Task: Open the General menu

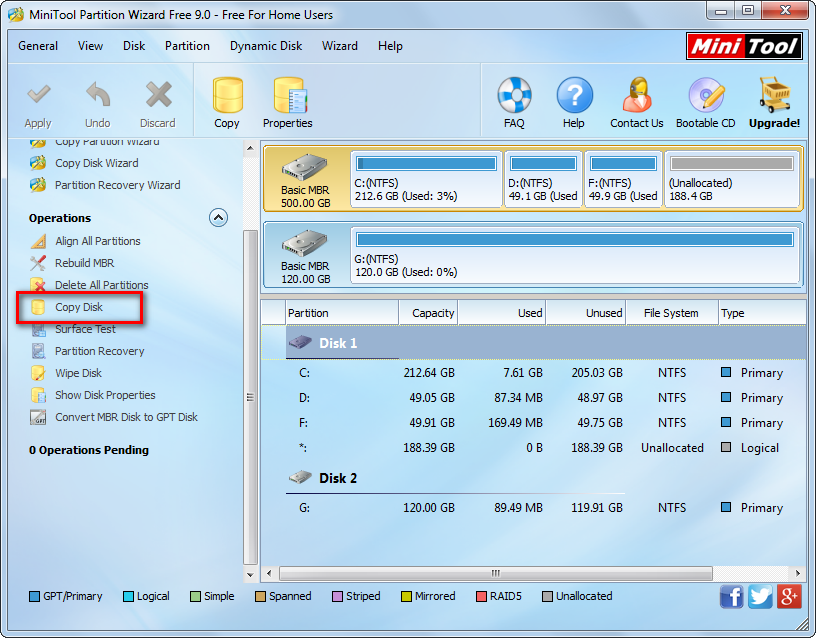Action: coord(38,46)
